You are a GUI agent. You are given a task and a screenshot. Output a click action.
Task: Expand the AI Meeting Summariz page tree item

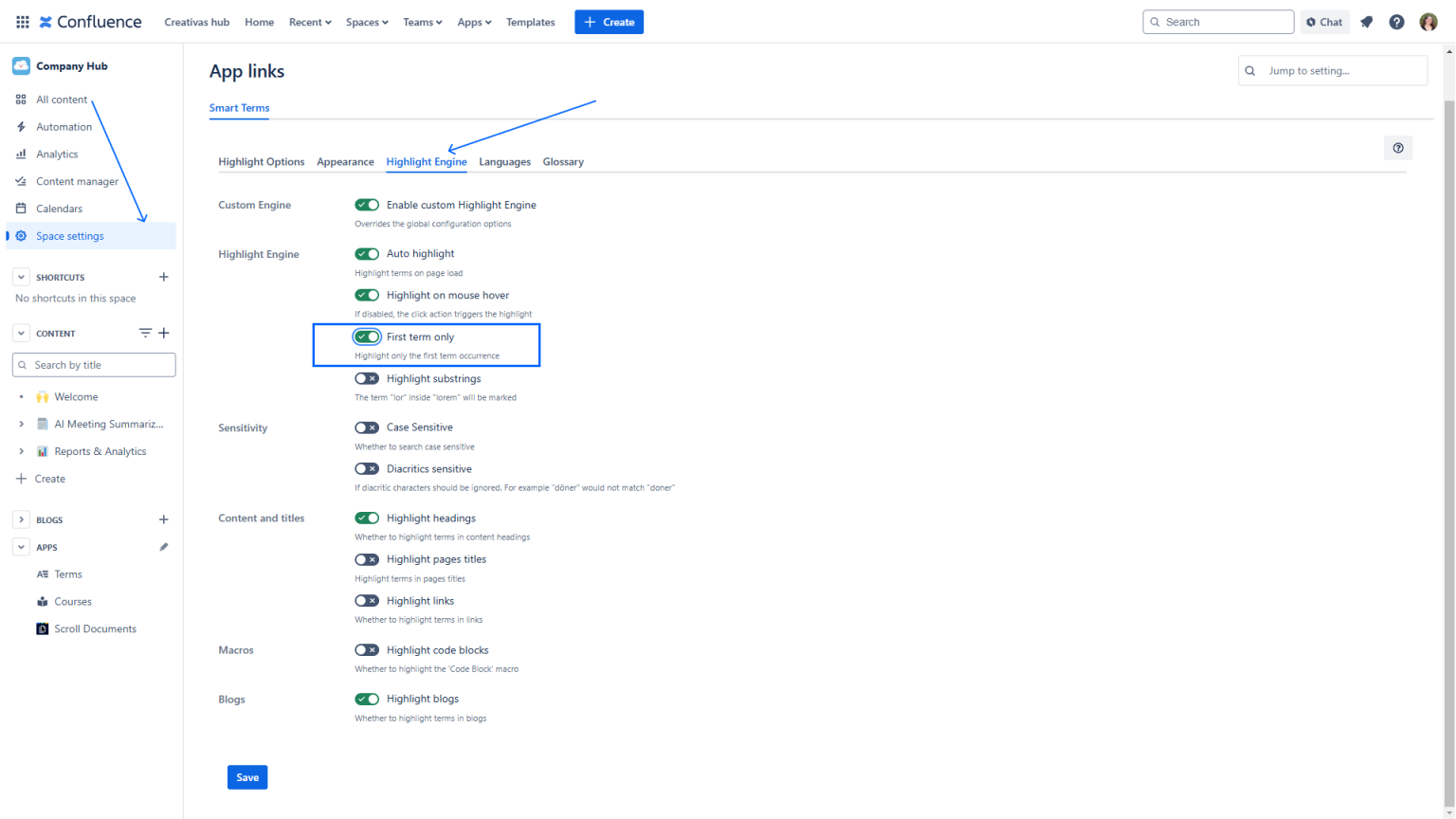tap(21, 424)
